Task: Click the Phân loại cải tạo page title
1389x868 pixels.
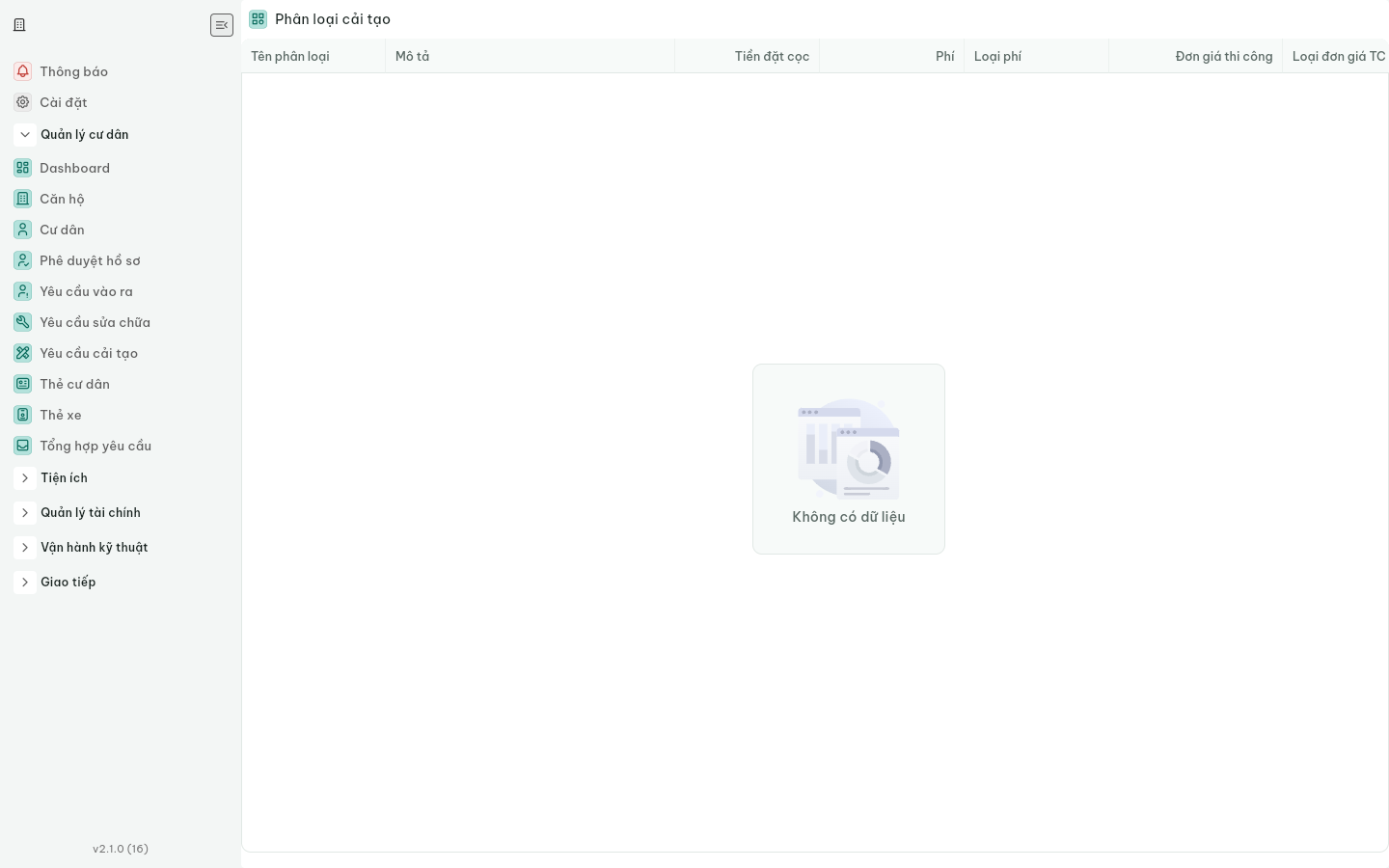Action: [x=333, y=19]
